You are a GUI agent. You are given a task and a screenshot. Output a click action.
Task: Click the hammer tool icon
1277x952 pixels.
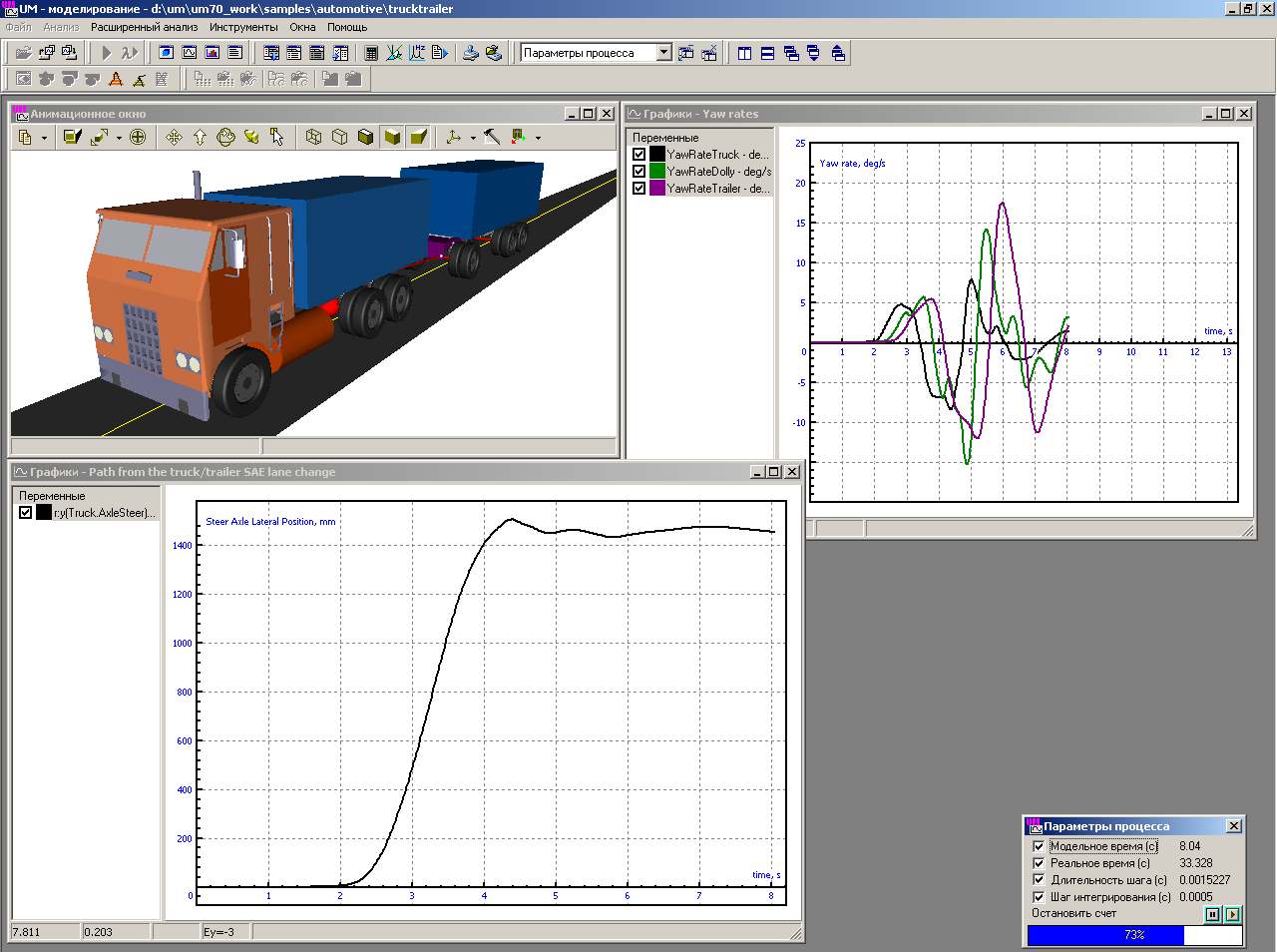click(492, 137)
